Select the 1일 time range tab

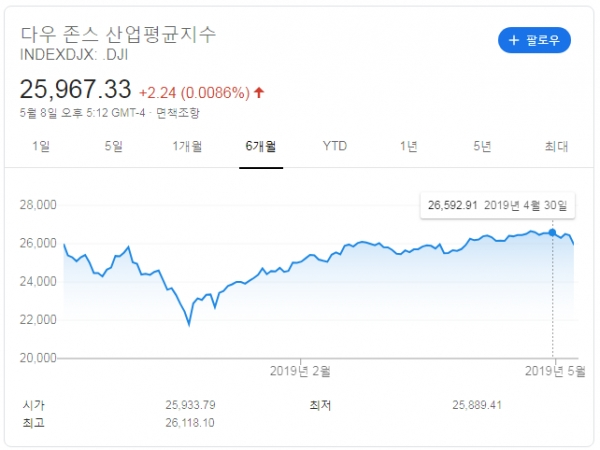[41, 147]
